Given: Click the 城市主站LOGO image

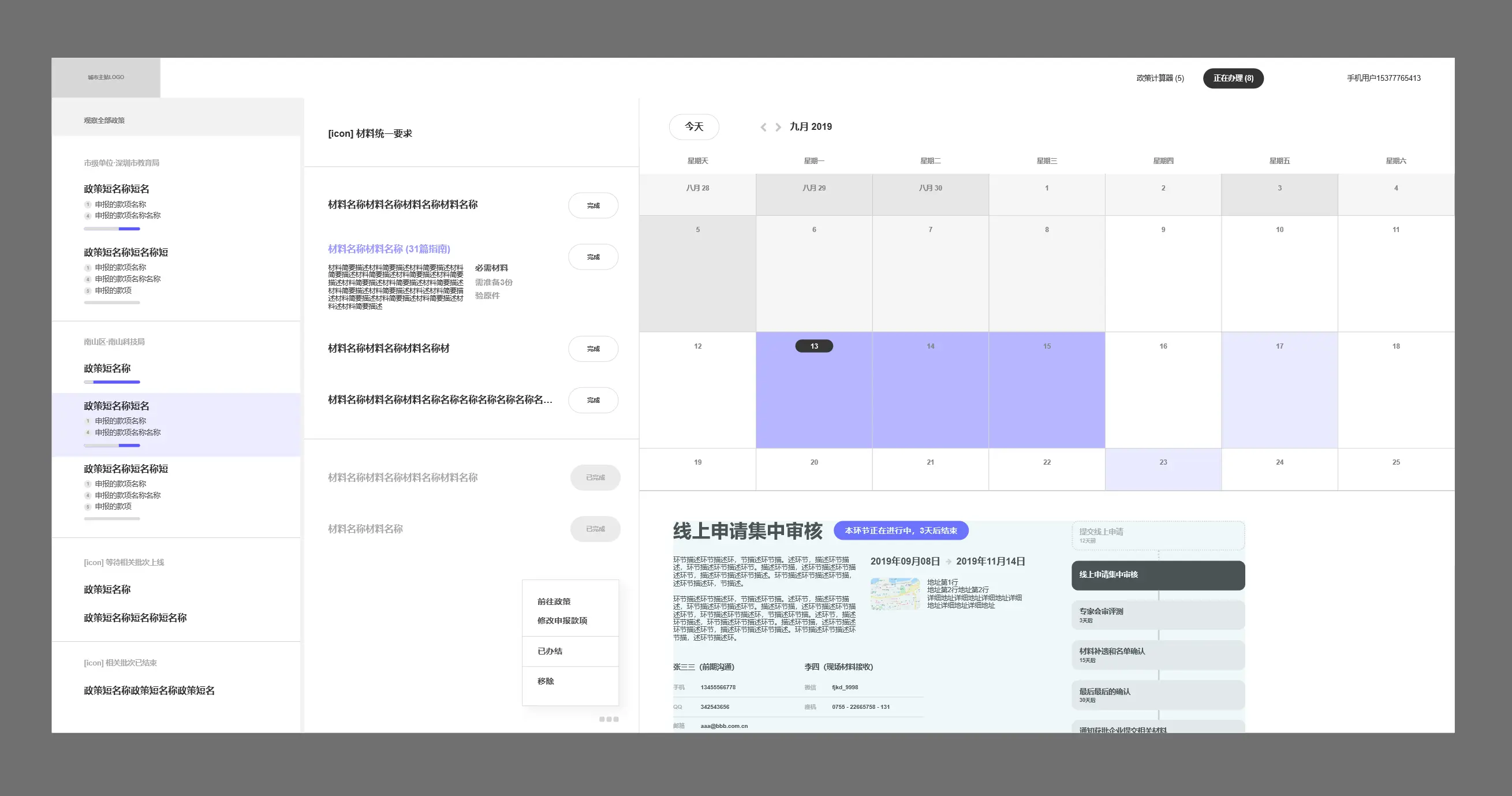Looking at the screenshot, I should pos(106,77).
